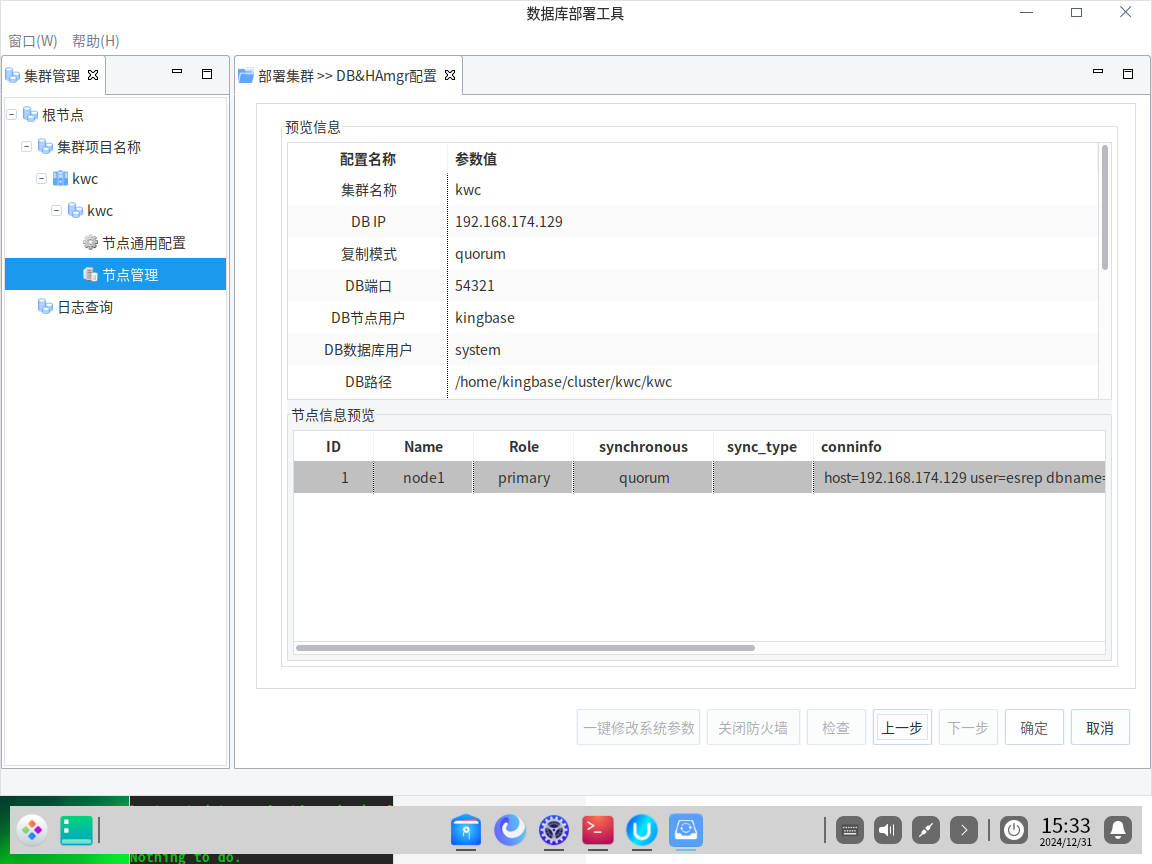This screenshot has height=864, width=1152.
Task: Open the terminal icon in the taskbar
Action: (598, 830)
